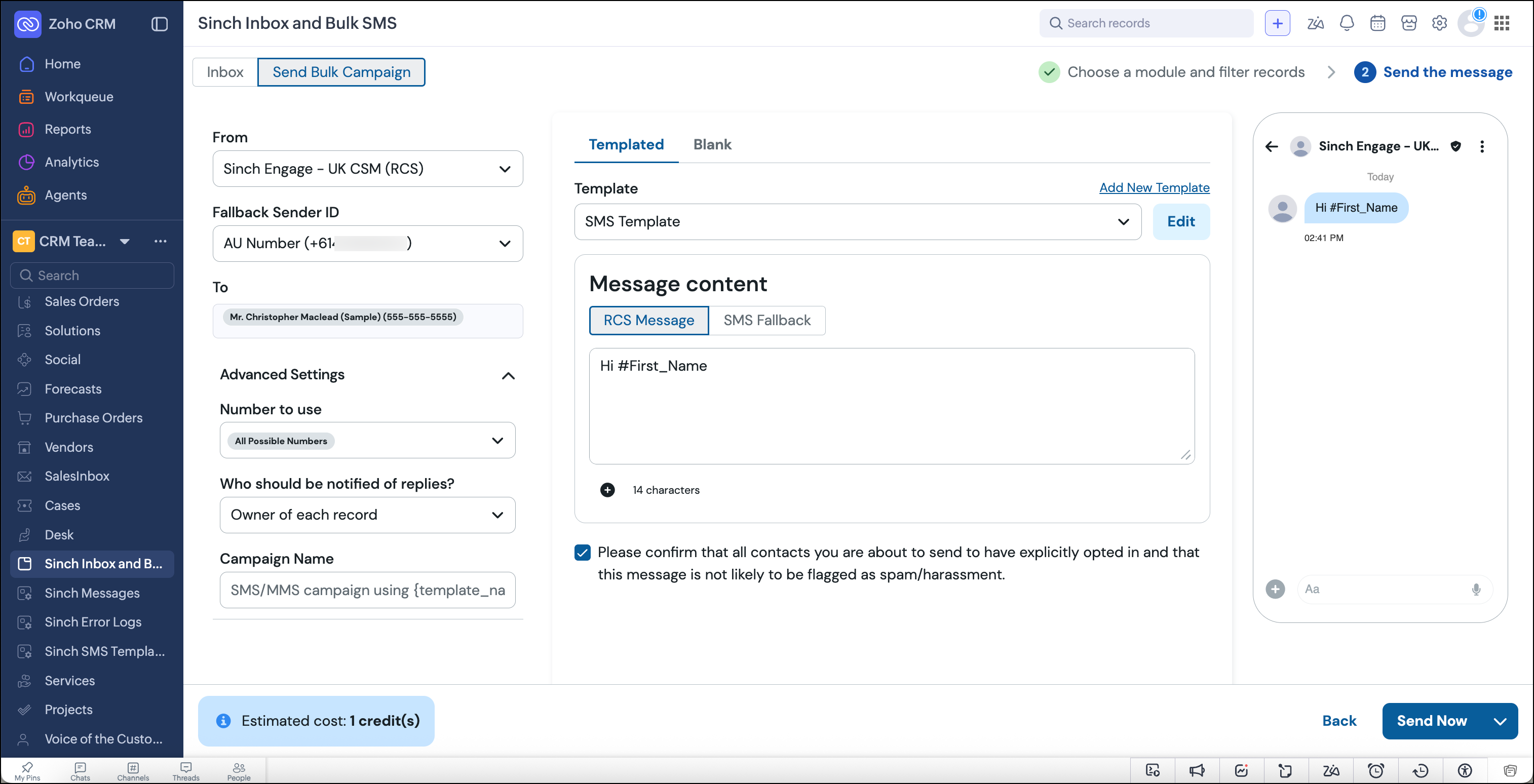Open the settings gear
This screenshot has width=1534, height=784.
pos(1439,23)
